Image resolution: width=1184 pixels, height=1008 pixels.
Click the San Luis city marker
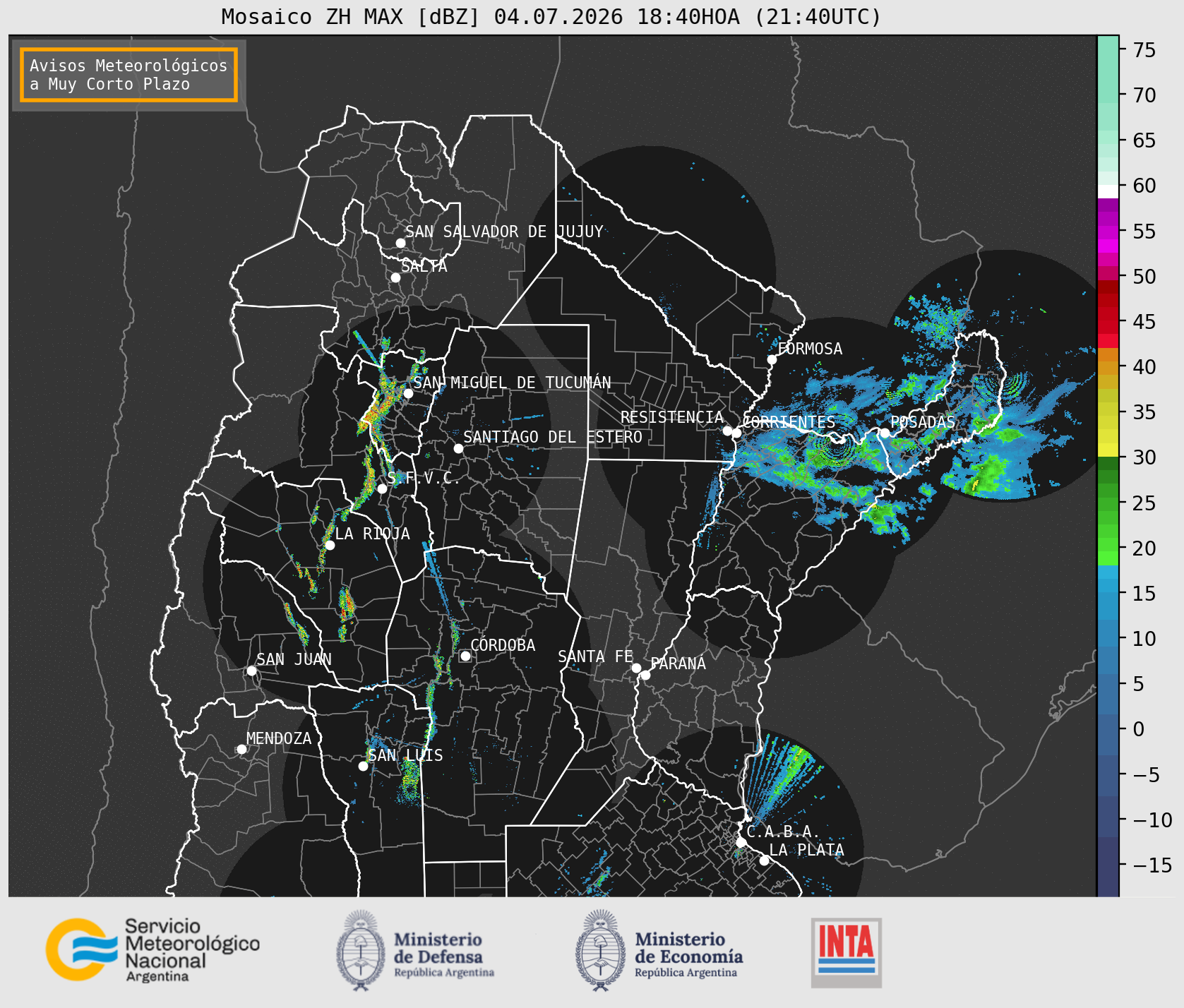click(363, 766)
